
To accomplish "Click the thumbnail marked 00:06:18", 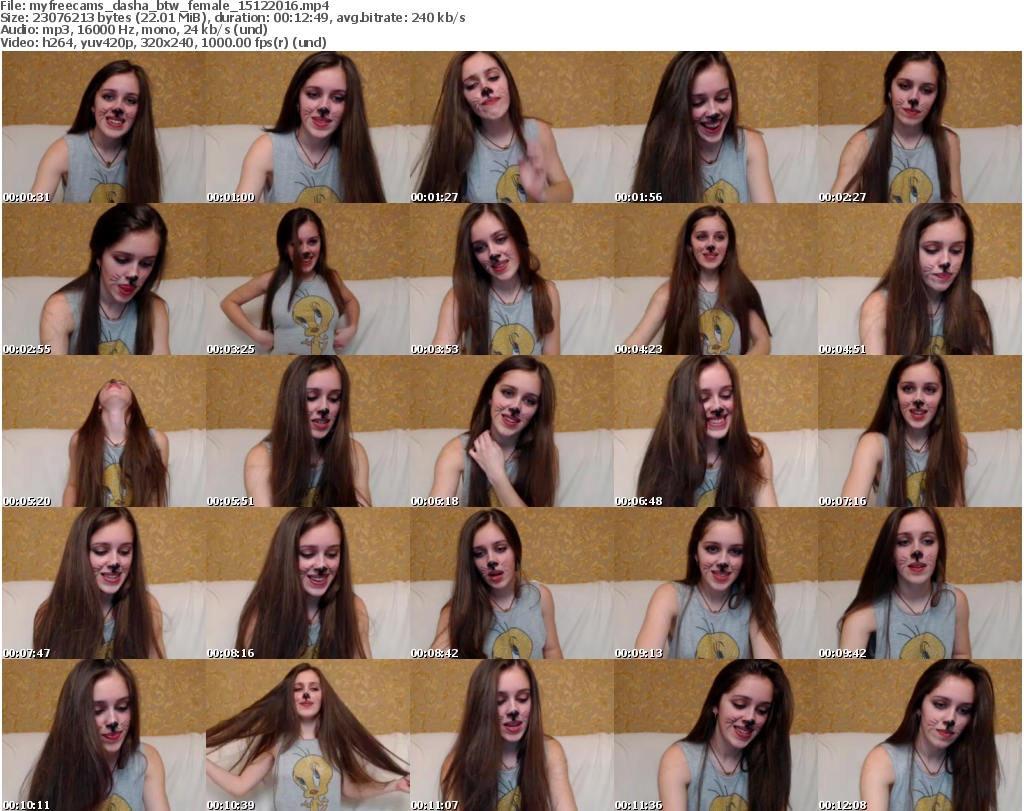I will (511, 431).
